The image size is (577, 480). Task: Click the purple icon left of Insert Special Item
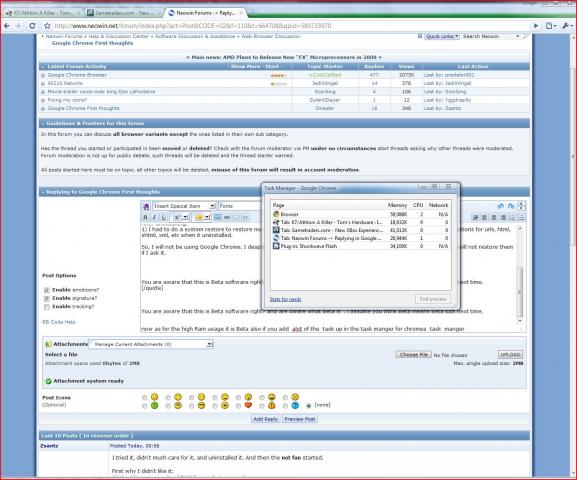[146, 206]
